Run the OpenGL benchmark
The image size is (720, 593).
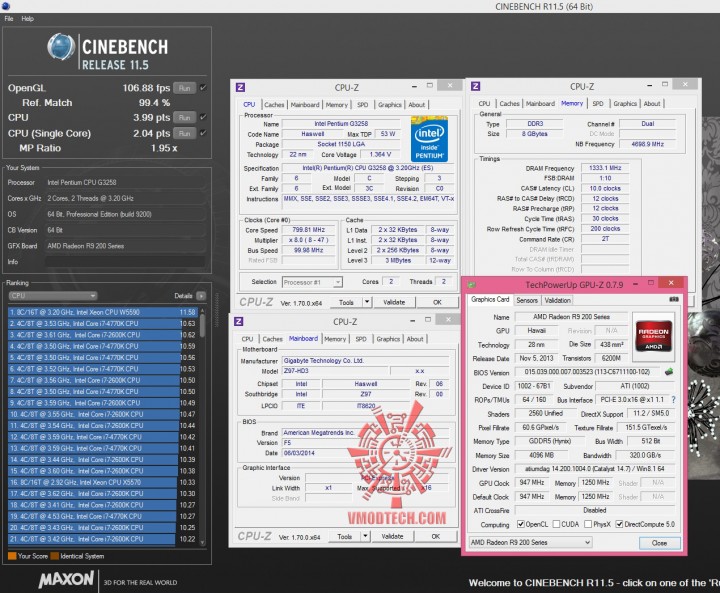pyautogui.click(x=185, y=88)
